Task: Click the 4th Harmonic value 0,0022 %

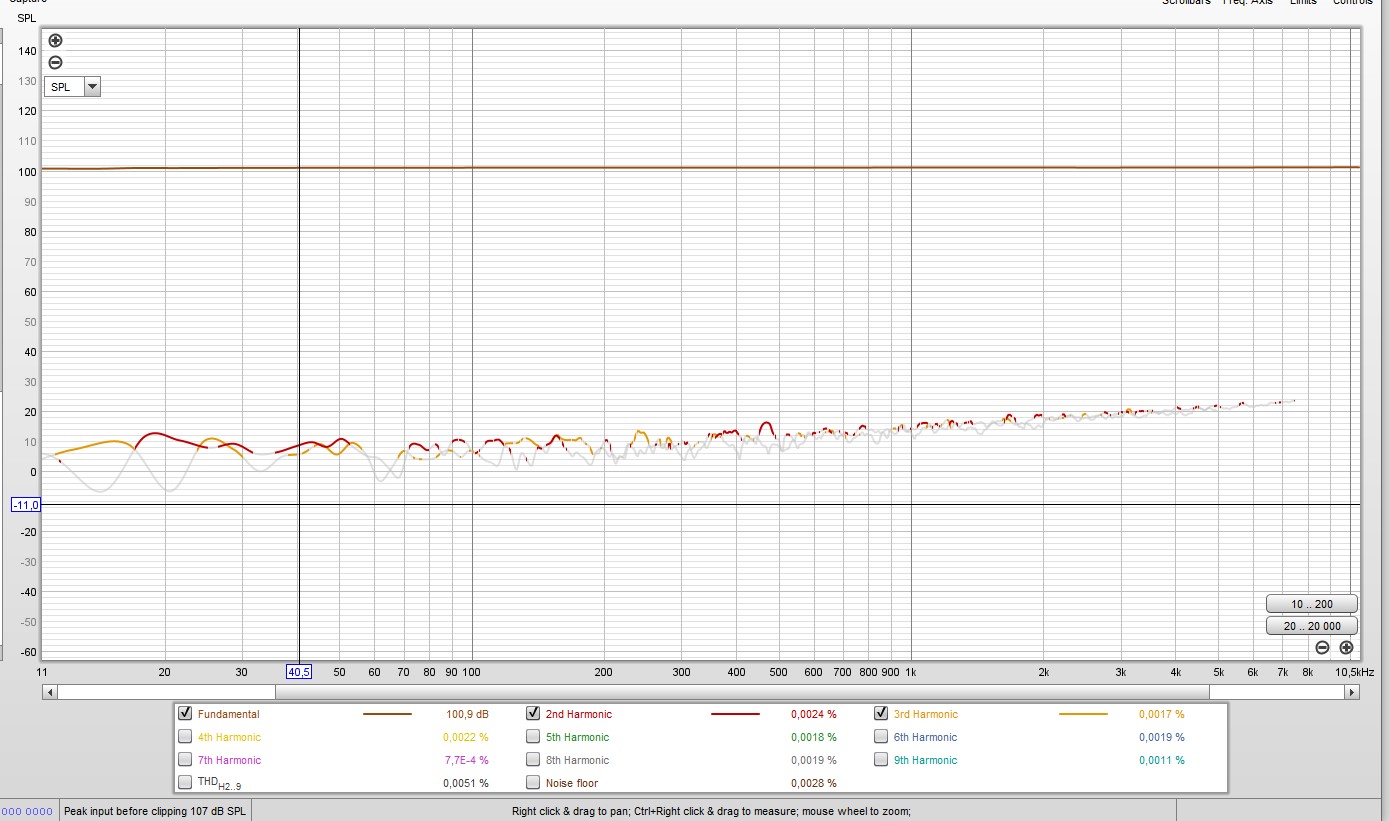Action: pyautogui.click(x=466, y=738)
